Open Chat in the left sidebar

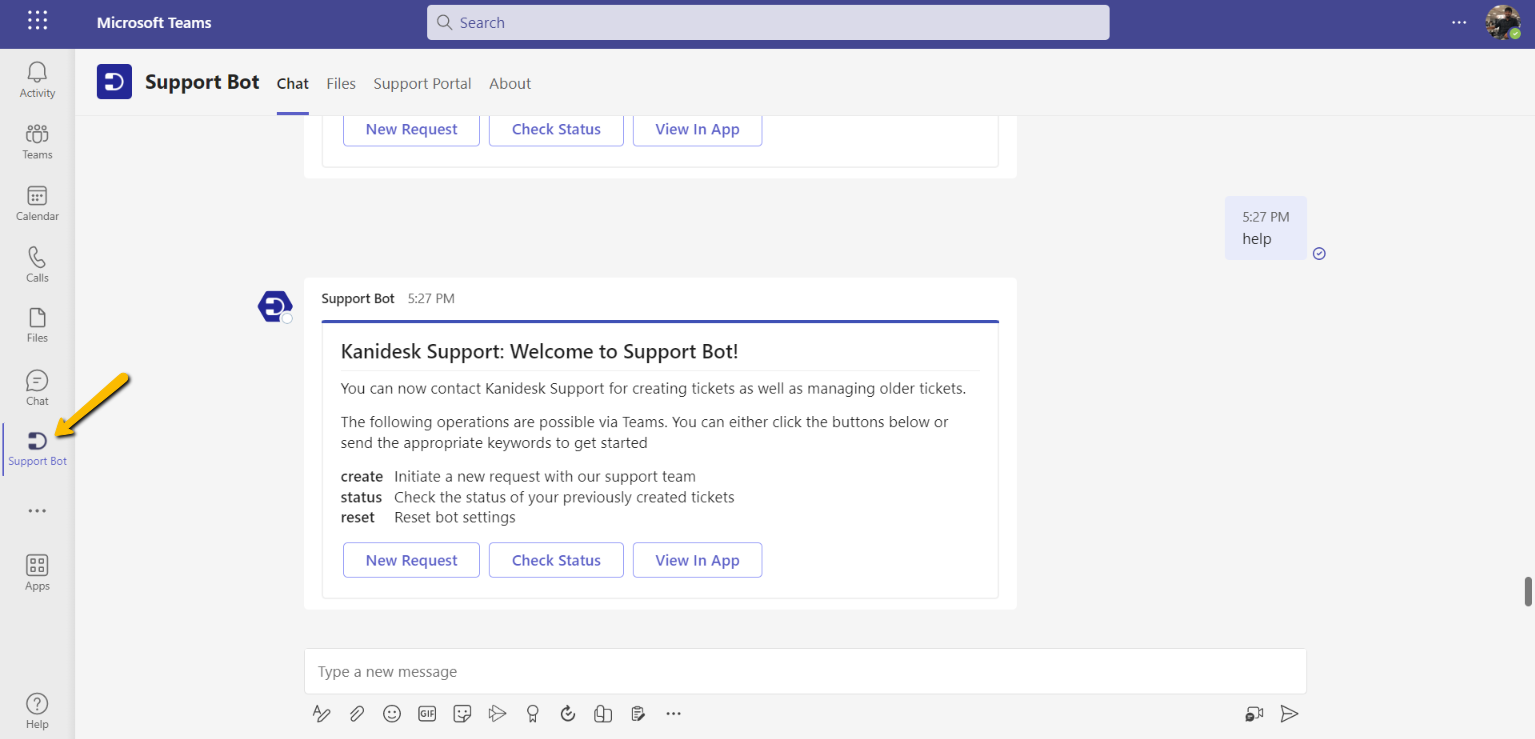click(x=37, y=388)
